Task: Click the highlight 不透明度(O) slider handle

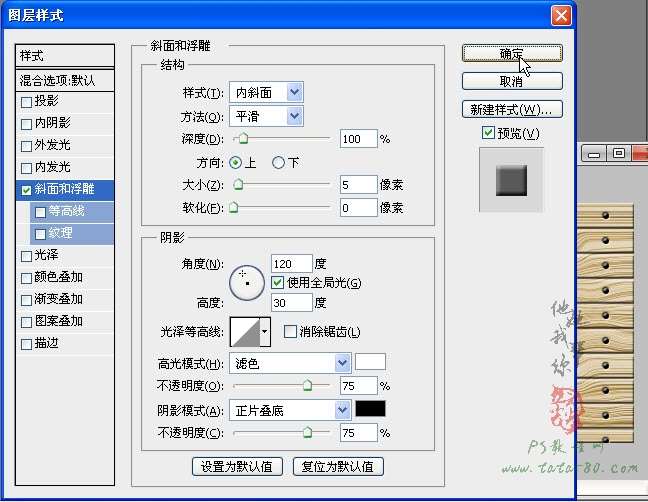Action: click(x=307, y=385)
